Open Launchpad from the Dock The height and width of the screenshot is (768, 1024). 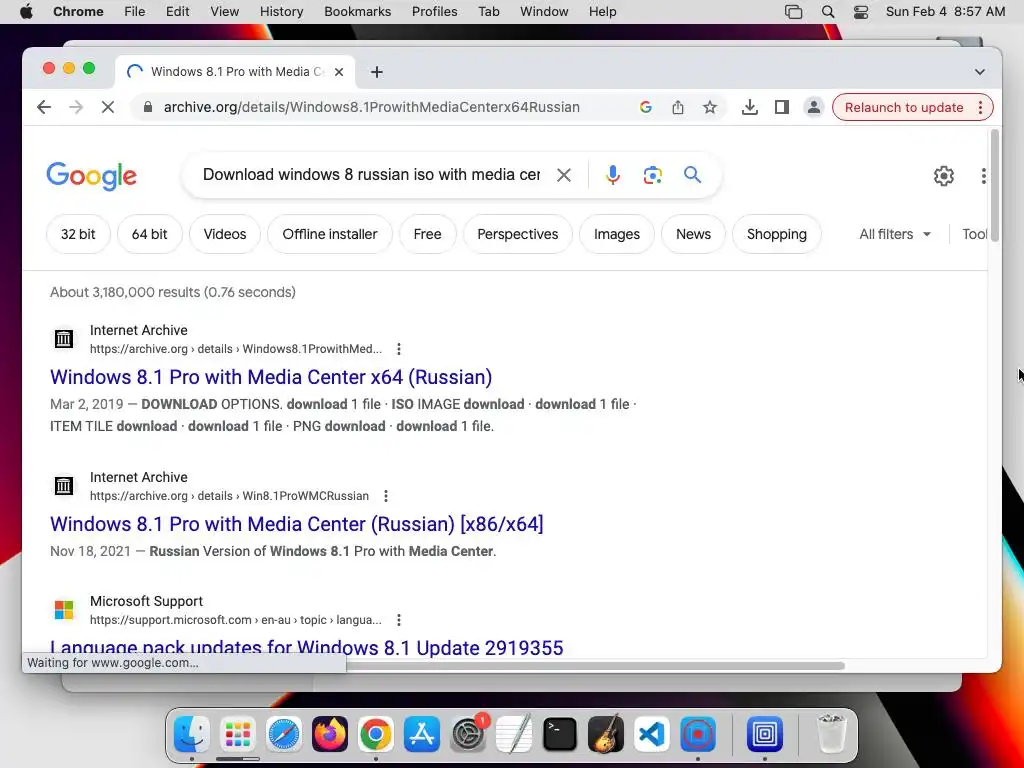238,734
